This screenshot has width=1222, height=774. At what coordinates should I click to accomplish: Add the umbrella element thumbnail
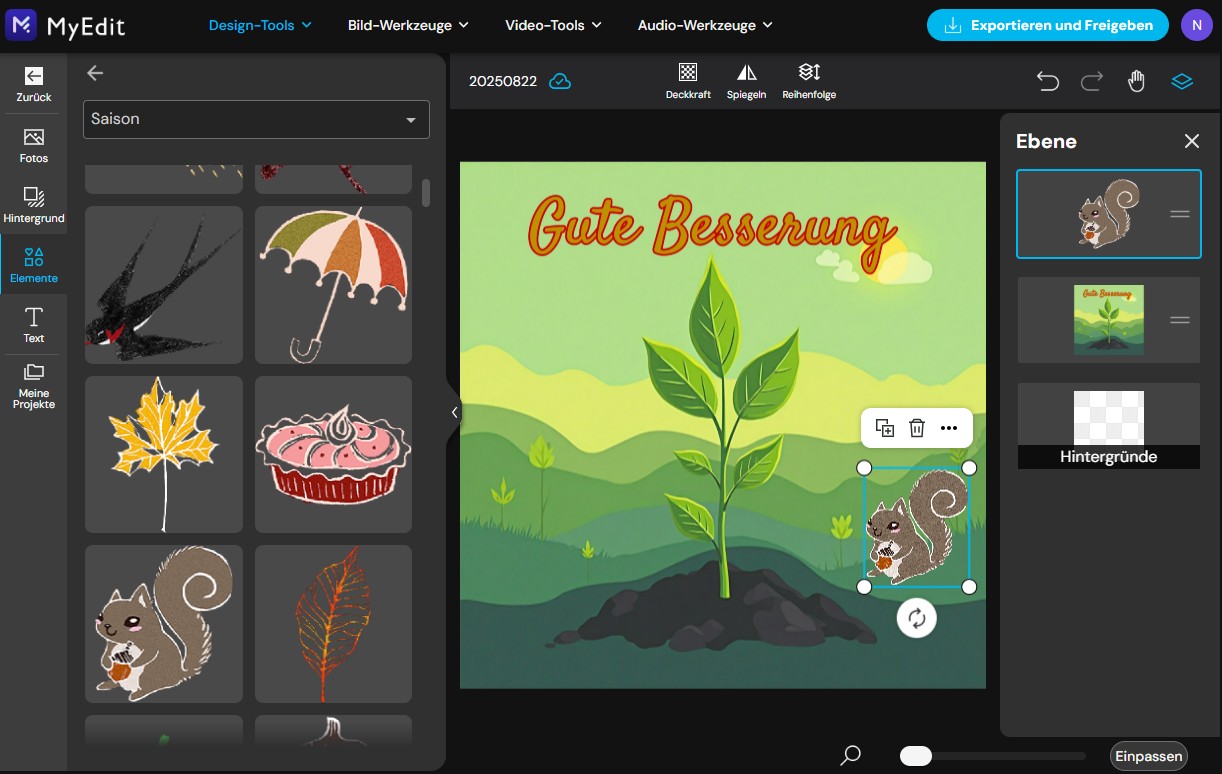coord(333,285)
